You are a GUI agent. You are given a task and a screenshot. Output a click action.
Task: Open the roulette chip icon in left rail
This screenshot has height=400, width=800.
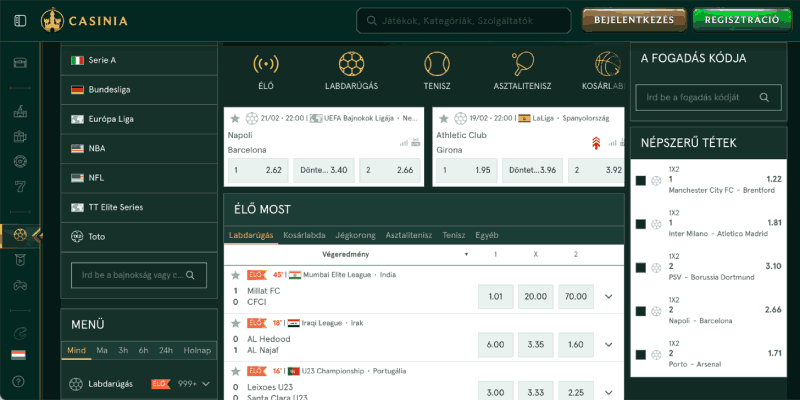[20, 162]
